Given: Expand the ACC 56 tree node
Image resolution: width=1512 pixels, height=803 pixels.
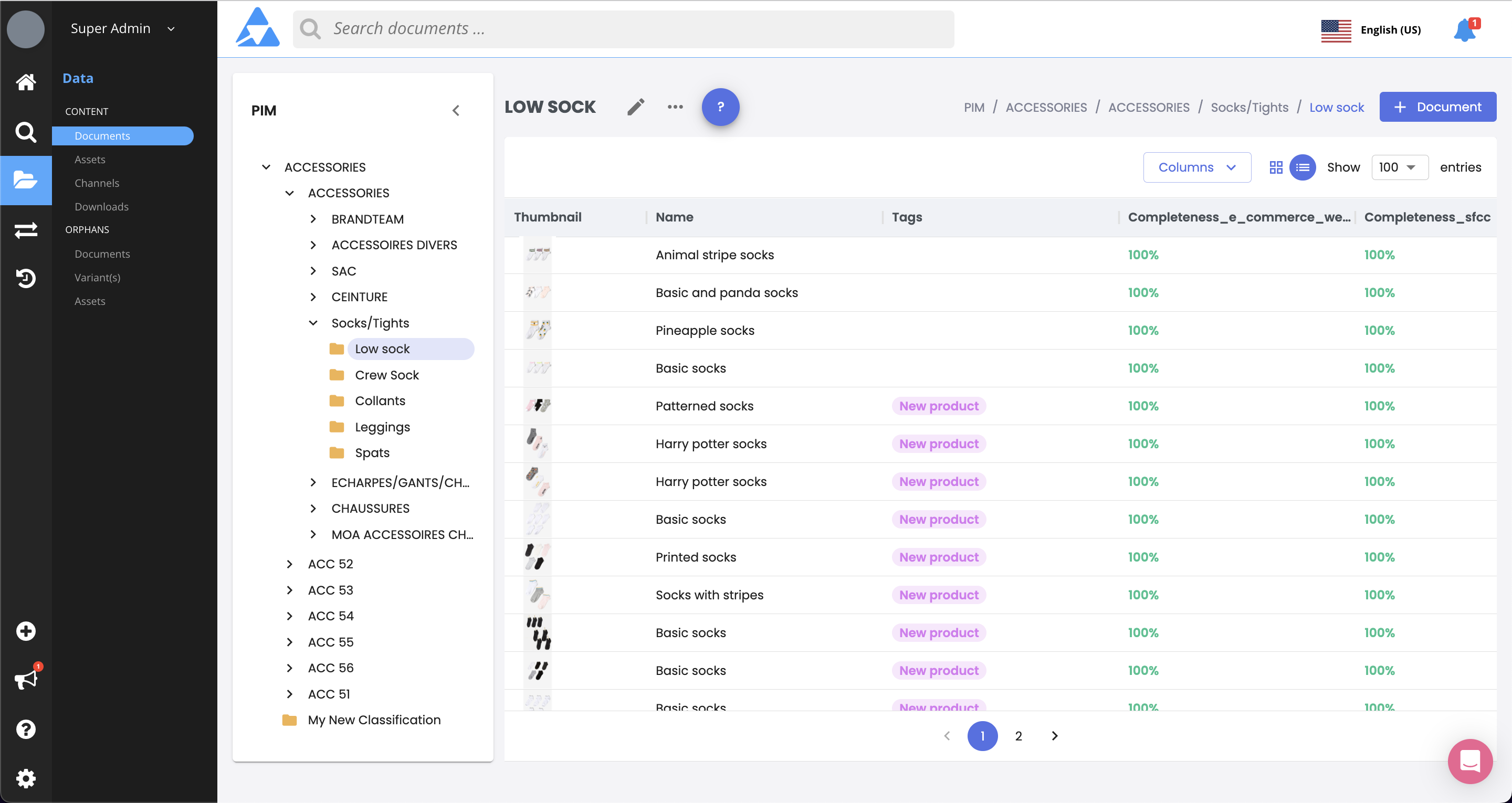Looking at the screenshot, I should click(289, 669).
